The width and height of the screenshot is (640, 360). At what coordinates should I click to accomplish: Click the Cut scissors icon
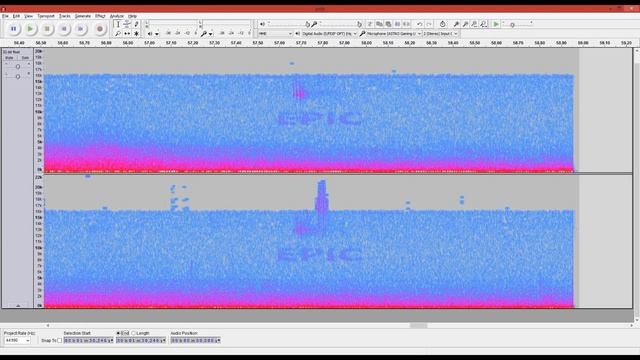[370, 24]
